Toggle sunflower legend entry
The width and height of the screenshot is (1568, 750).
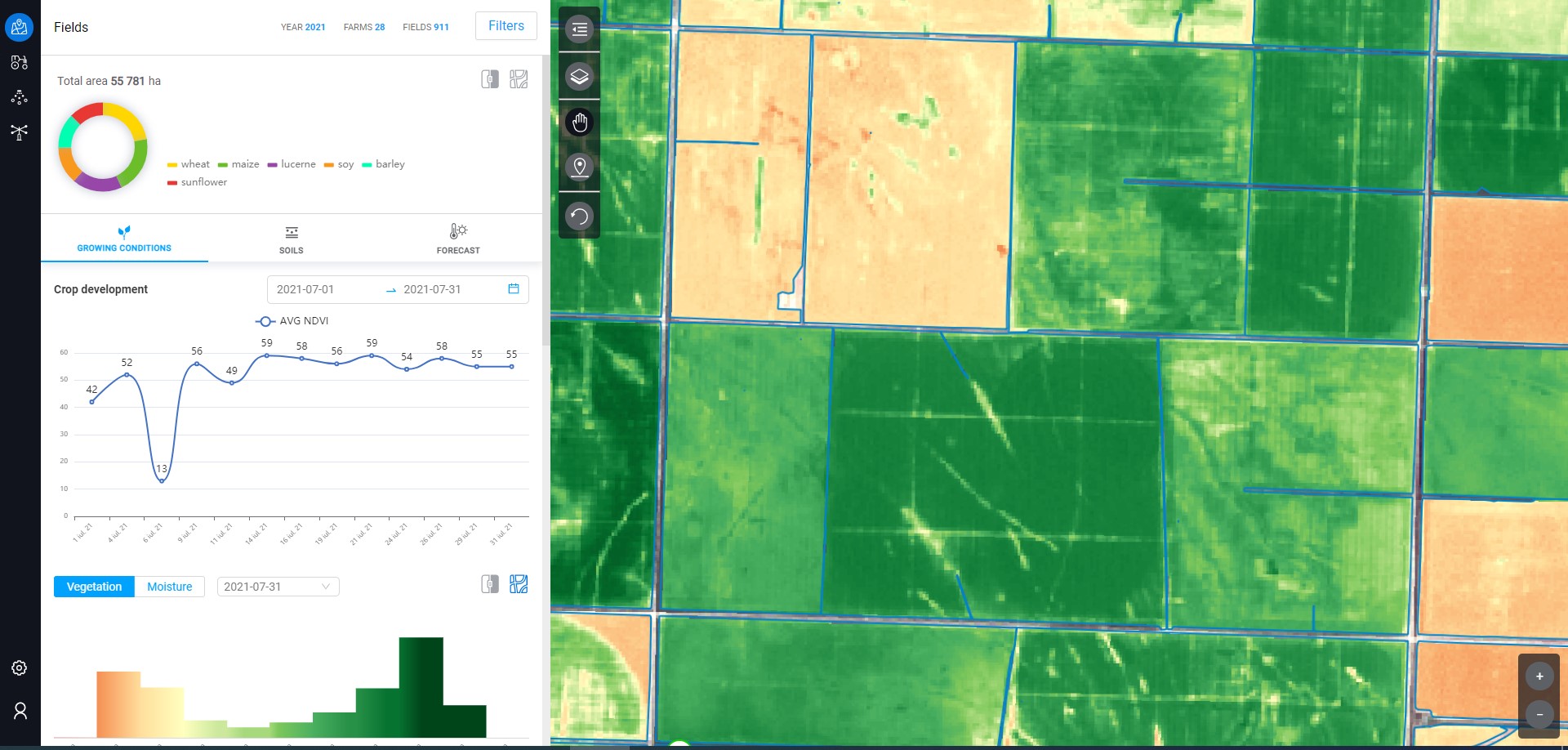coord(197,182)
